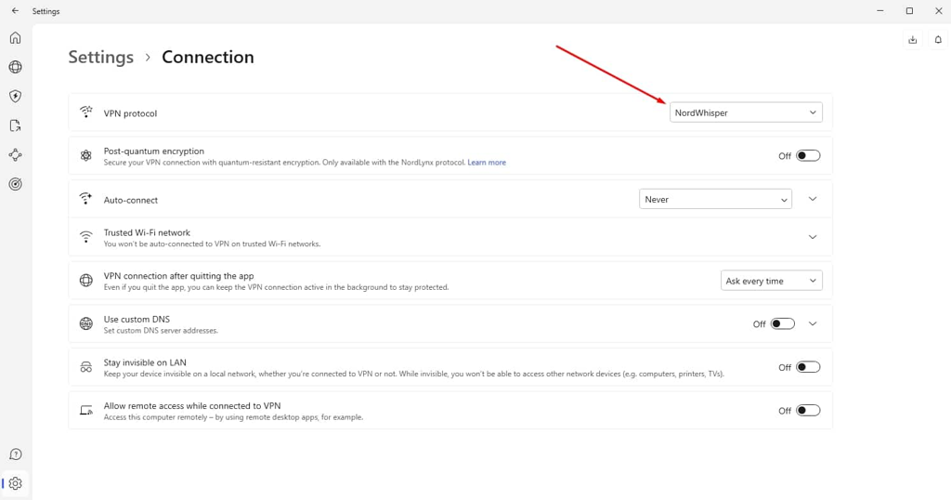The image size is (951, 500).
Task: Toggle Allow remote access while connected
Action: (x=807, y=410)
